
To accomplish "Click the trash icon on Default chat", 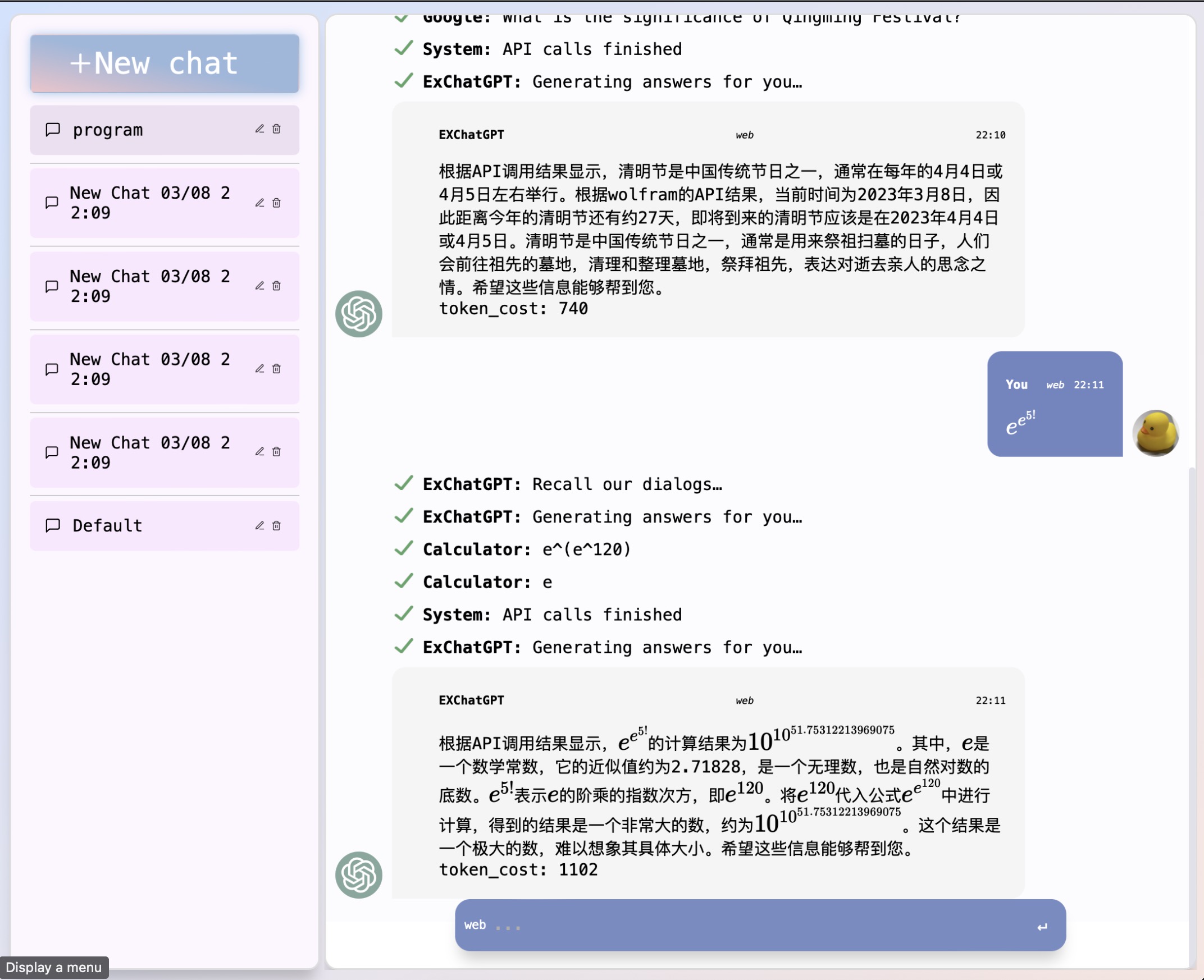I will (276, 526).
